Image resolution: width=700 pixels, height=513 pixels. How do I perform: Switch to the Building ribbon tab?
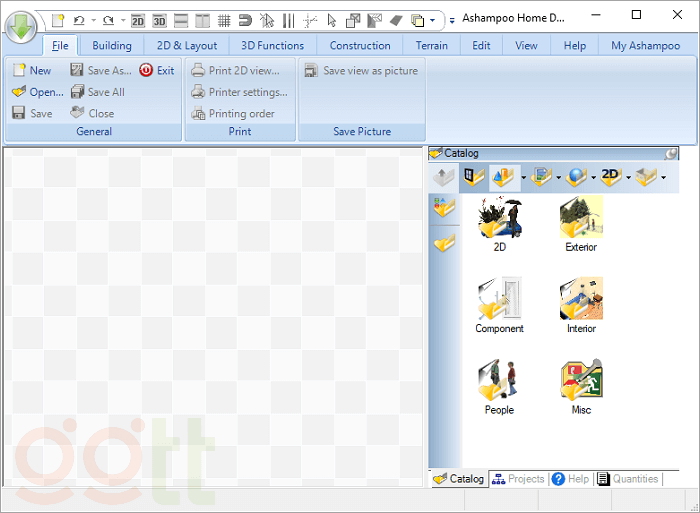pos(112,45)
